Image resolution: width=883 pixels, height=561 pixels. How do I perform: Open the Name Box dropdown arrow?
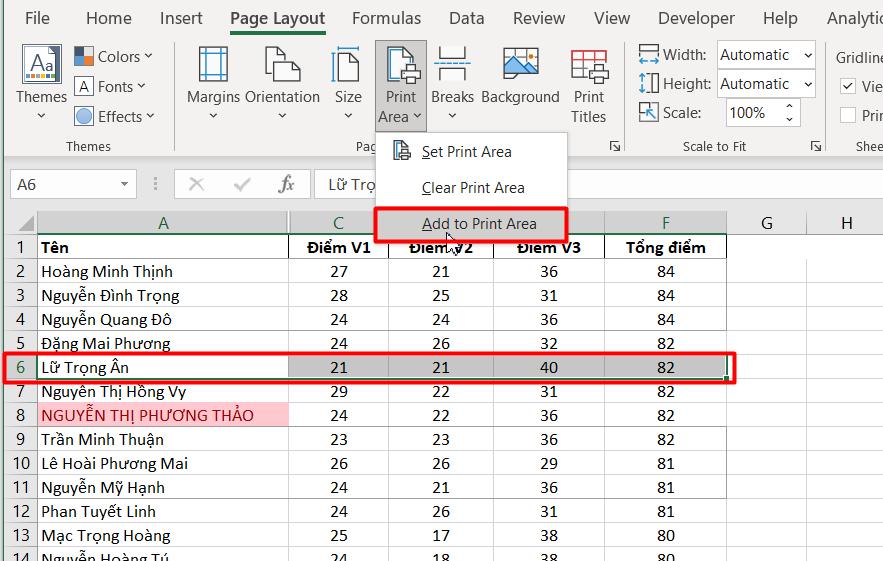click(x=125, y=184)
